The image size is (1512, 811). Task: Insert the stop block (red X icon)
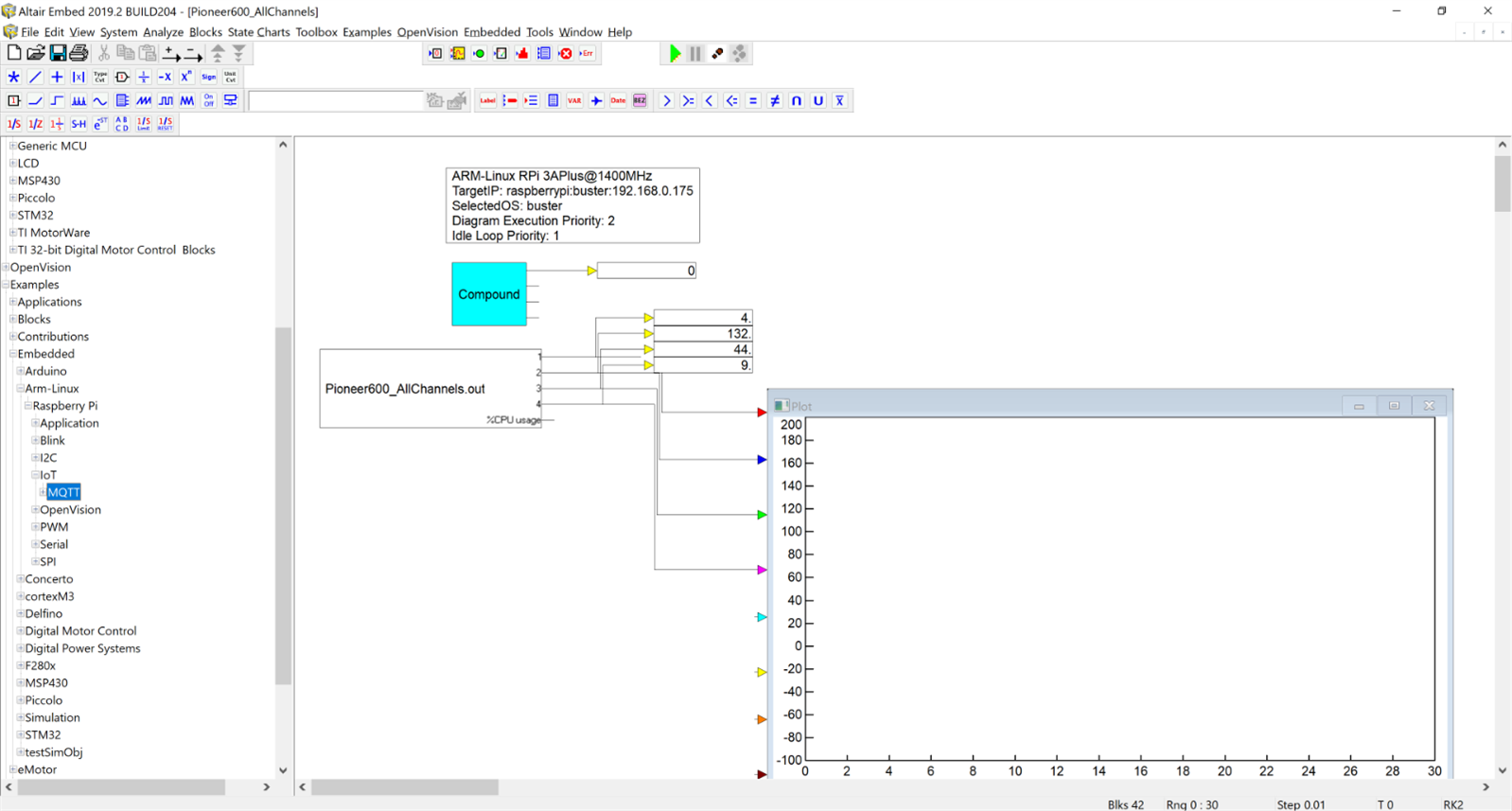[x=566, y=54]
